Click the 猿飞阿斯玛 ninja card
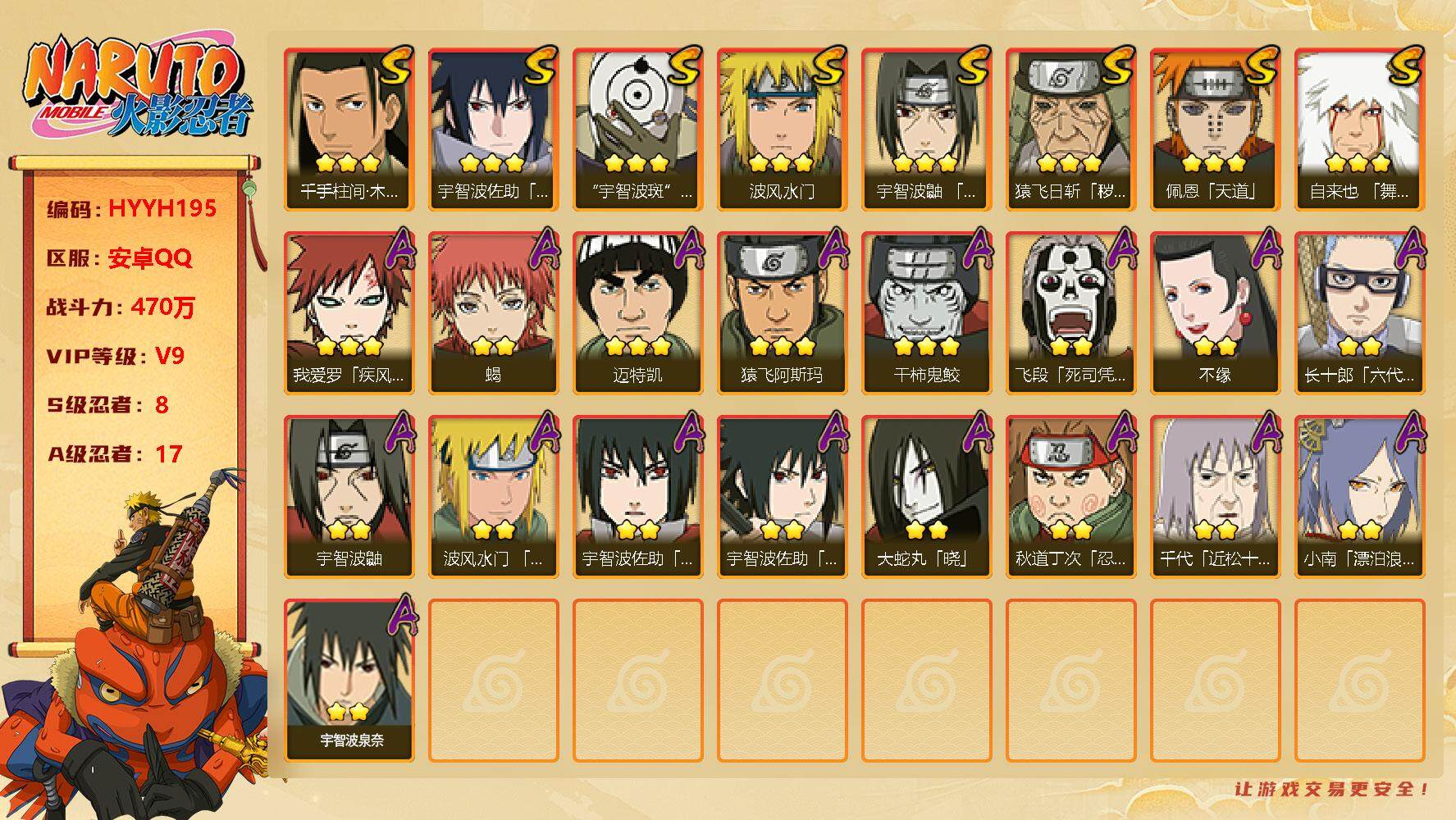The image size is (1456, 820). coord(782,312)
